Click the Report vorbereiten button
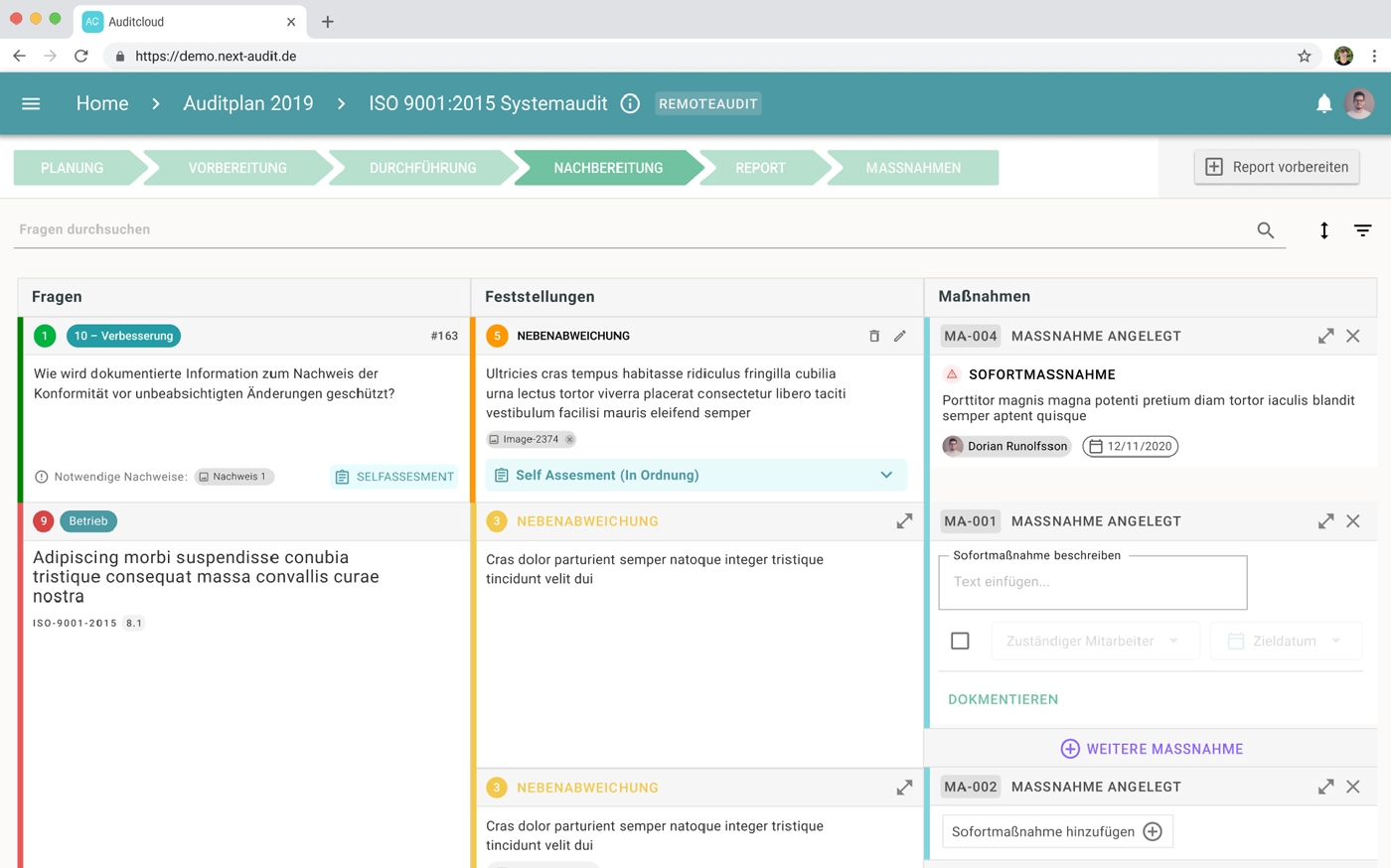 (1277, 167)
